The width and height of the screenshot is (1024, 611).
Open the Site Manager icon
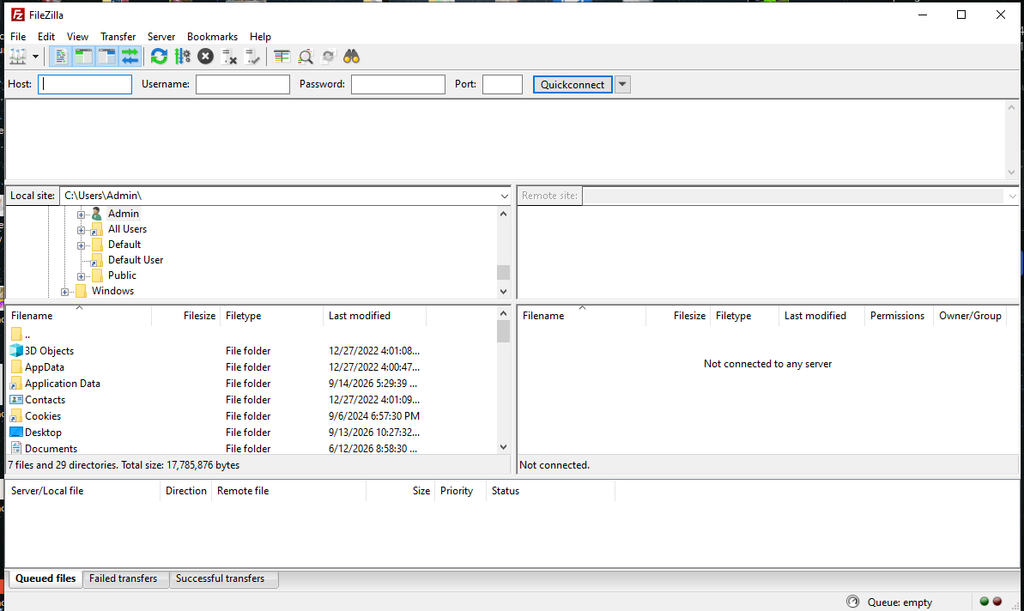18,57
